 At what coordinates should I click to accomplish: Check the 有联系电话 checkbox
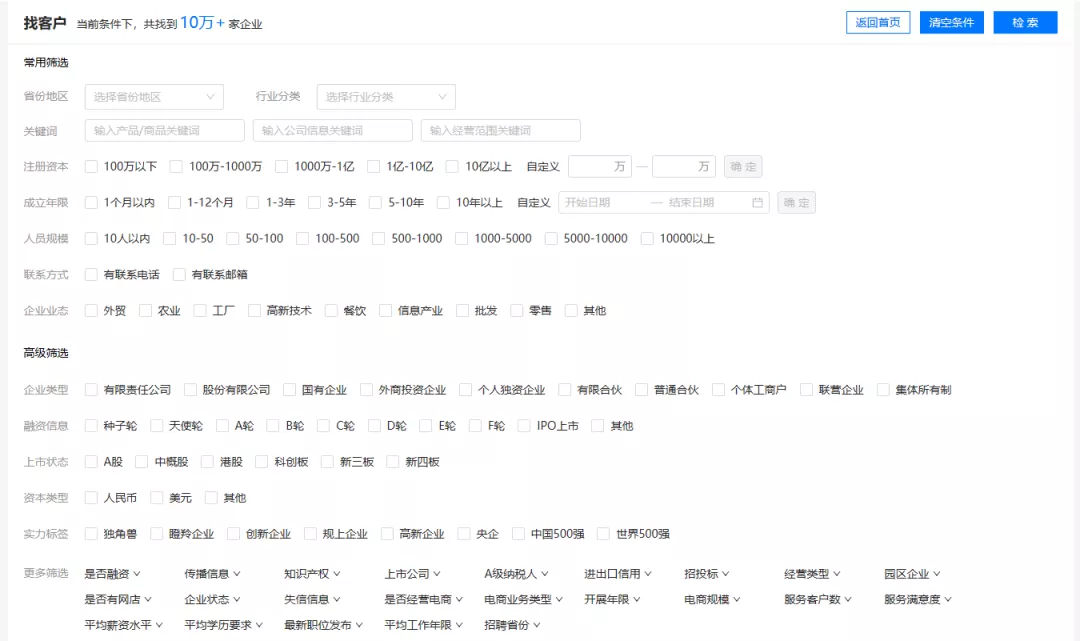91,275
